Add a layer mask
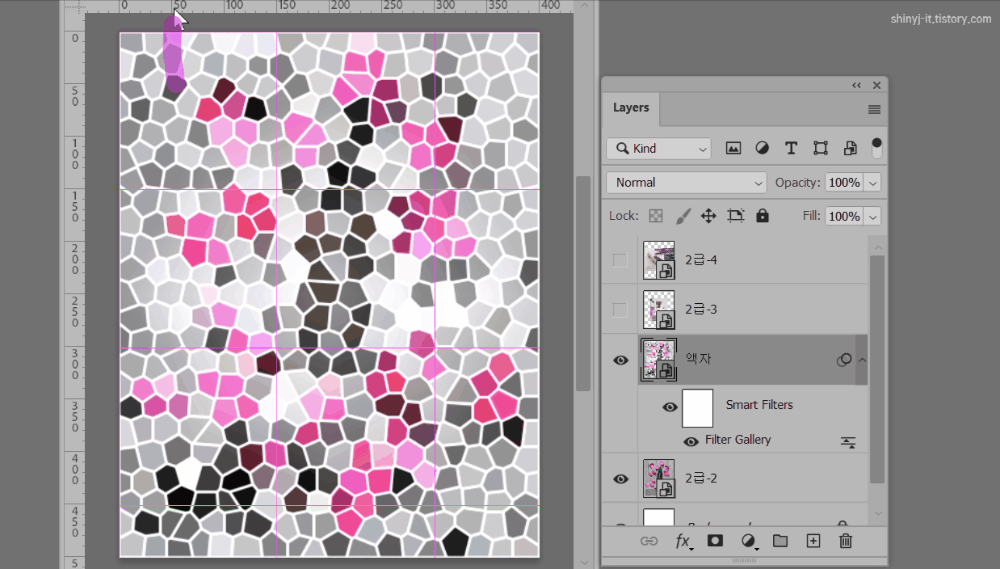Viewport: 1000px width, 569px height. 715,541
